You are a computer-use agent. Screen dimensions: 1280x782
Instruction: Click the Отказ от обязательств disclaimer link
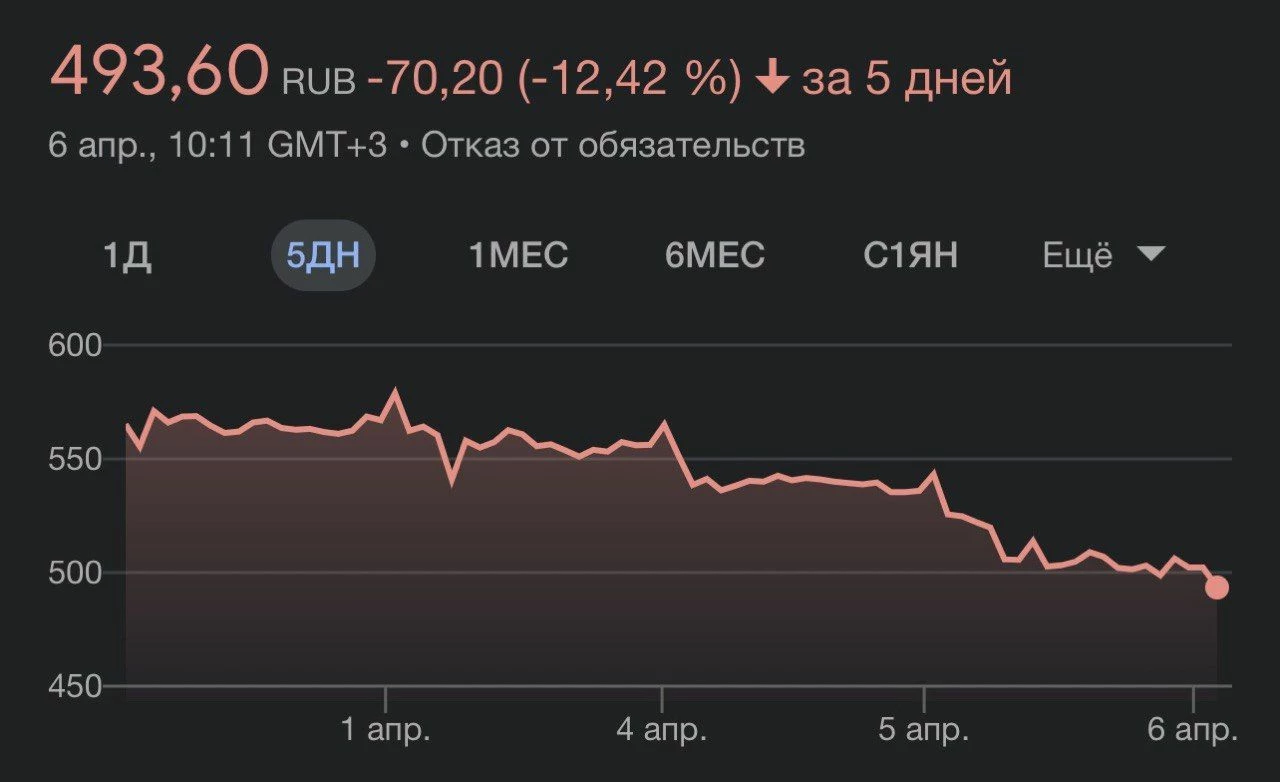coord(613,146)
